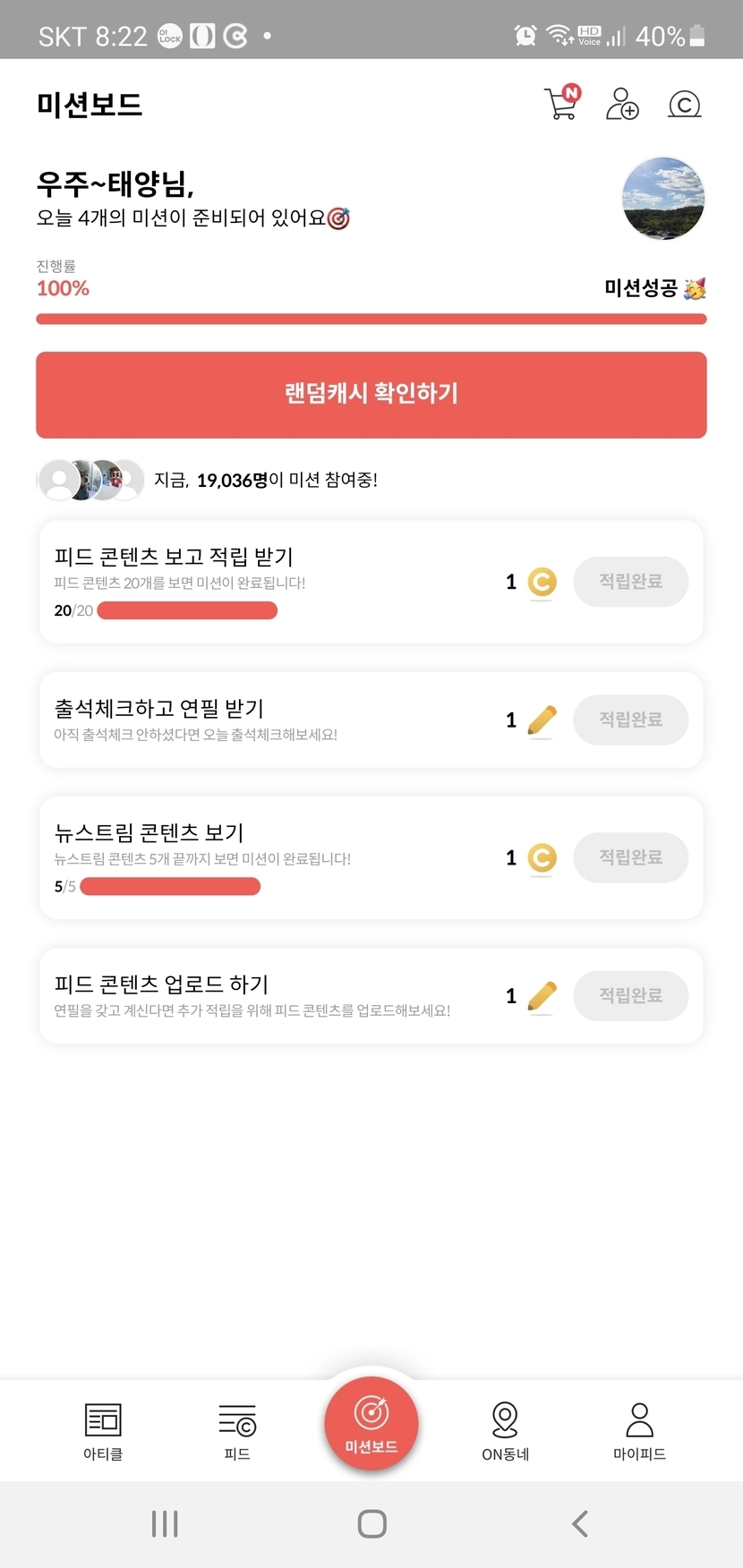Open the cash coin icon in header
The image size is (743, 1568).
pos(685,105)
